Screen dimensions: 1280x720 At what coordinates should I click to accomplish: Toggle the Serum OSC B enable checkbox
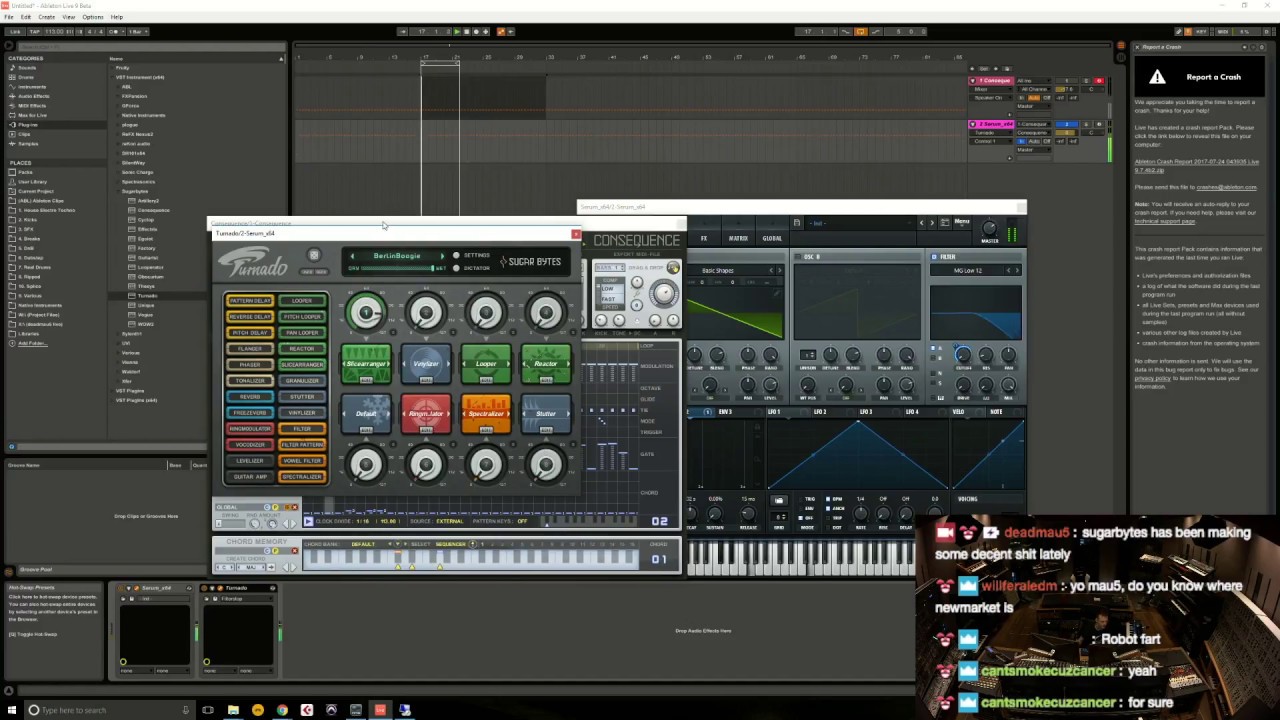(x=797, y=257)
